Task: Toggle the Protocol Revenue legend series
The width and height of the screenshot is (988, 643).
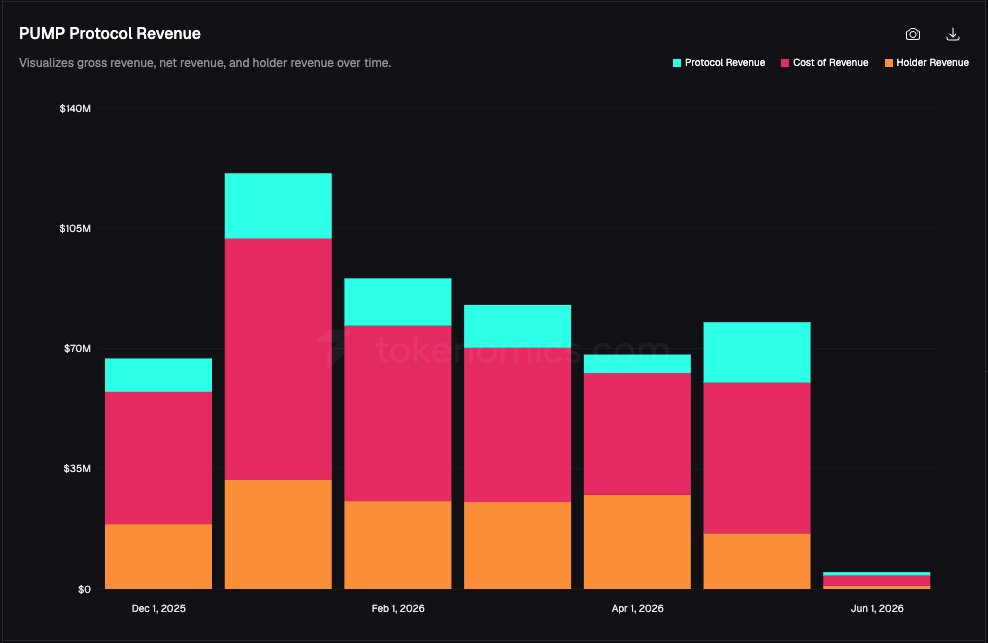Action: pos(719,62)
